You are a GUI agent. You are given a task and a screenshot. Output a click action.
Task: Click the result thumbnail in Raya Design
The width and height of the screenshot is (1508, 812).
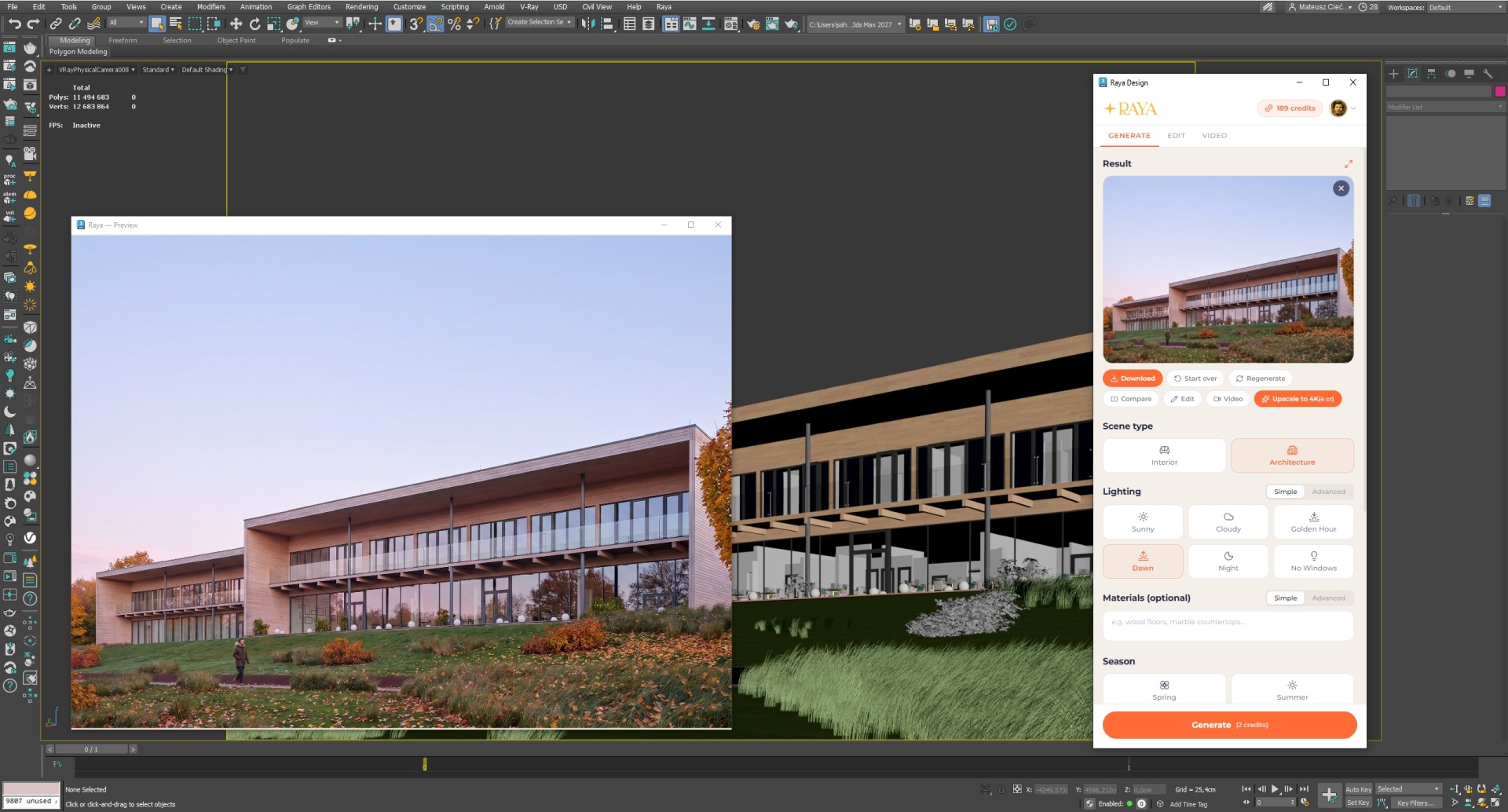coord(1228,269)
